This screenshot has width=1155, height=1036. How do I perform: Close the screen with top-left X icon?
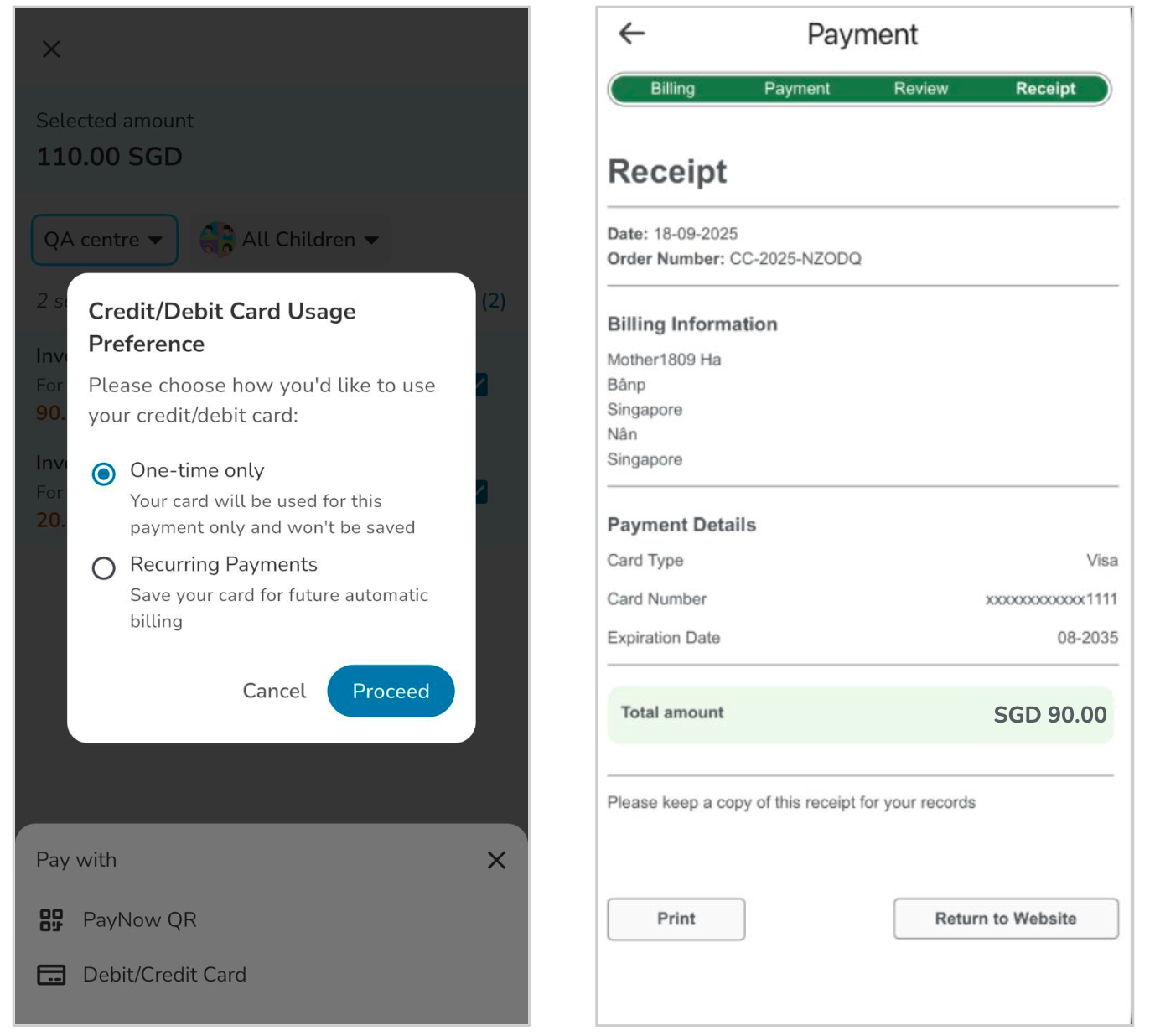pyautogui.click(x=51, y=49)
